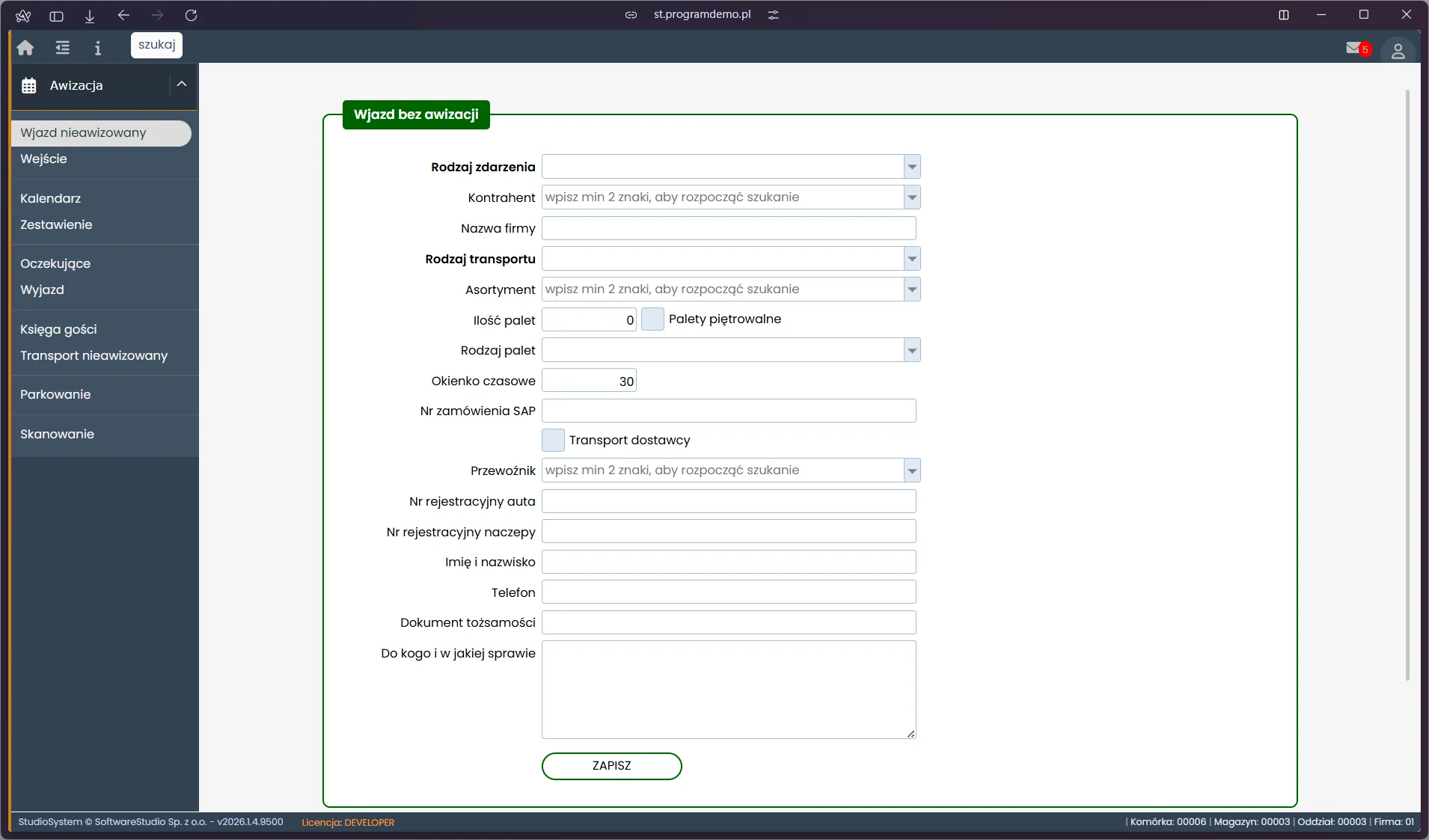Click the st.programdemo.pl address bar
Screen dimensions: 1429x840
coord(702,14)
